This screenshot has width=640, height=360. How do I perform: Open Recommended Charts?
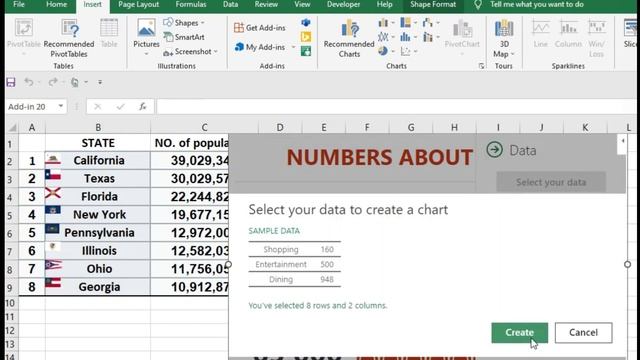(349, 38)
